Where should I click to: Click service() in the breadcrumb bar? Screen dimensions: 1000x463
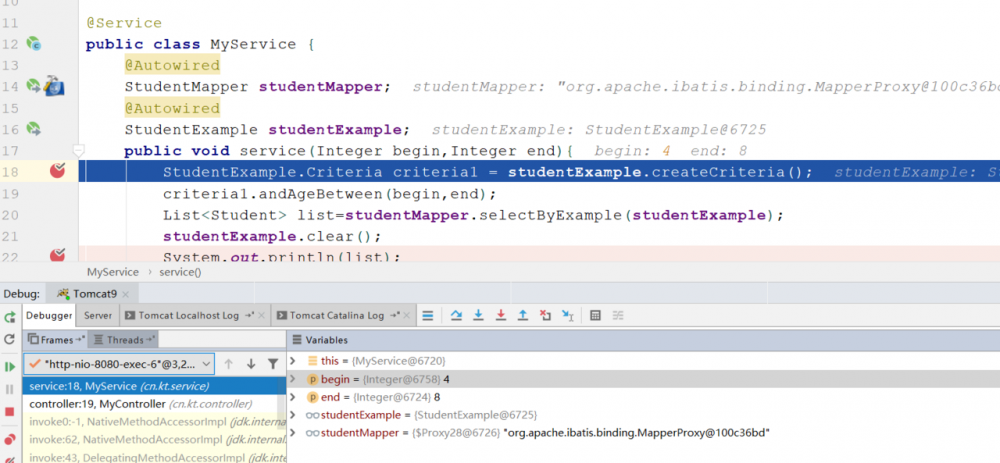click(180, 272)
